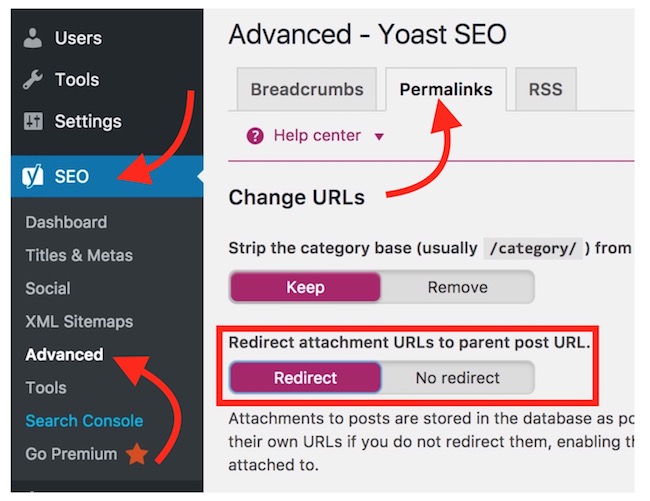Expand the Help center dropdown arrow
The height and width of the screenshot is (501, 650).
pos(379,136)
